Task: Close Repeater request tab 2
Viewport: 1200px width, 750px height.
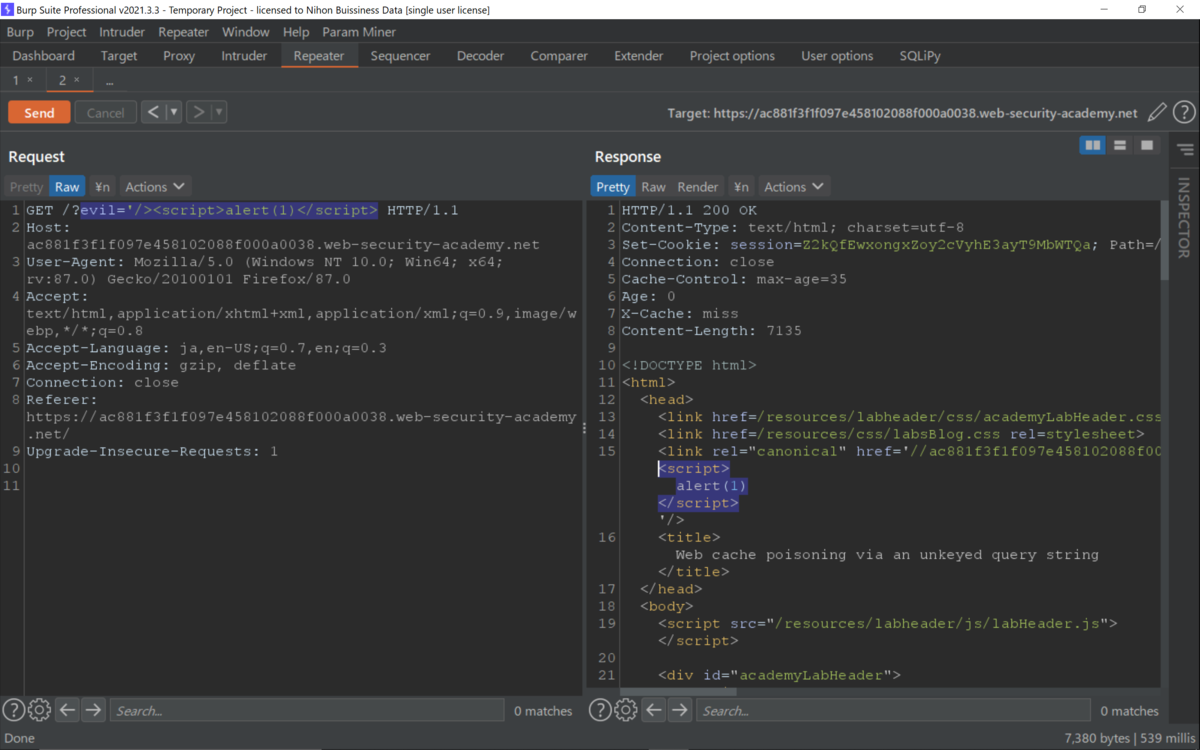Action: point(77,80)
